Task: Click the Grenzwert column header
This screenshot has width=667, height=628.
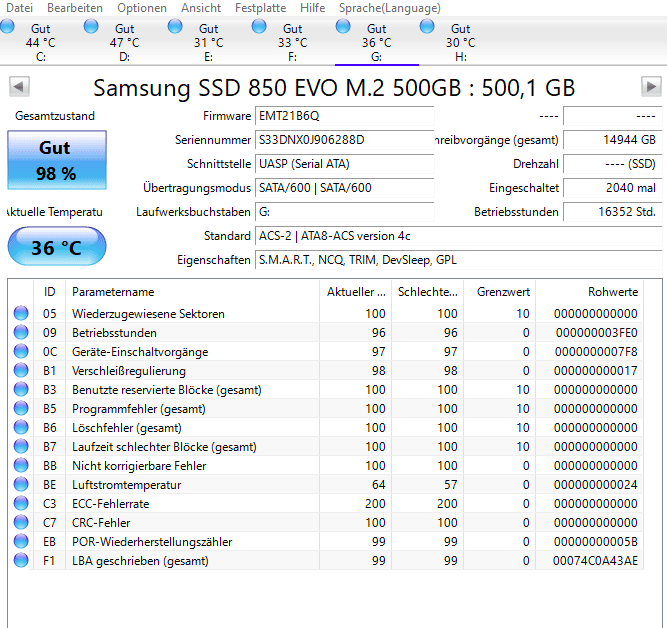Action: coord(500,292)
